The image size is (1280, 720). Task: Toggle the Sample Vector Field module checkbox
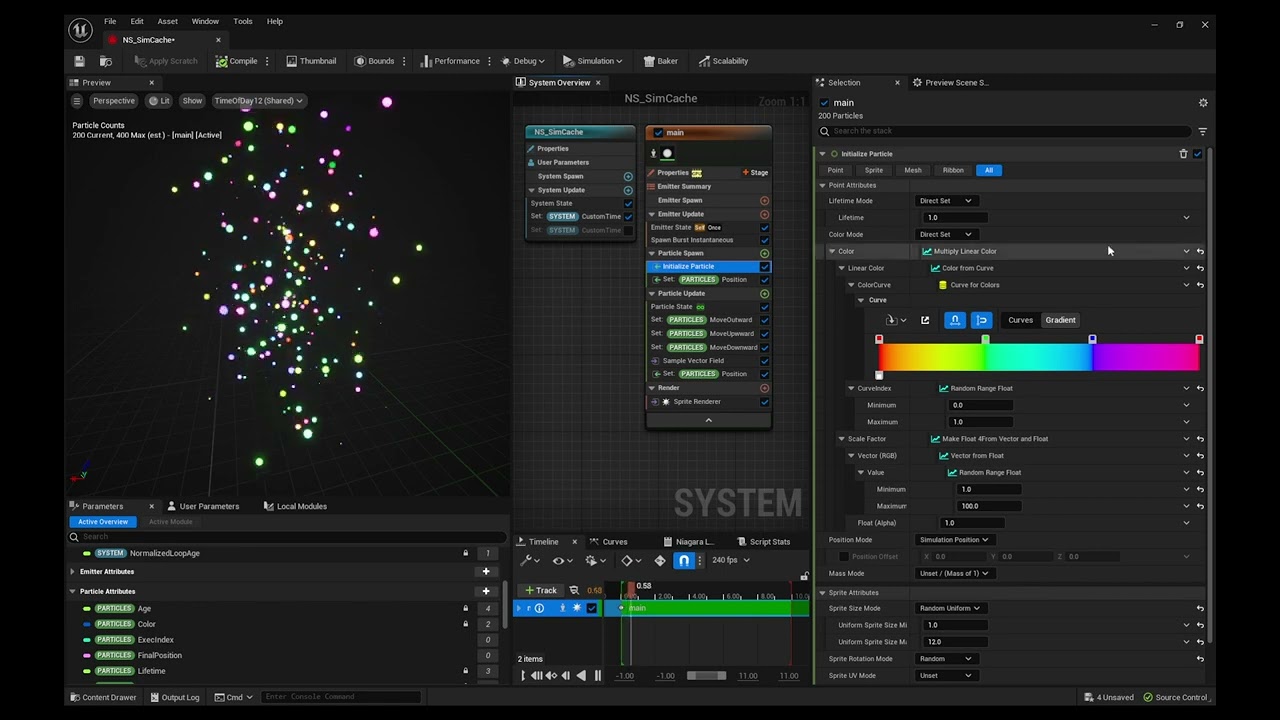(x=765, y=361)
